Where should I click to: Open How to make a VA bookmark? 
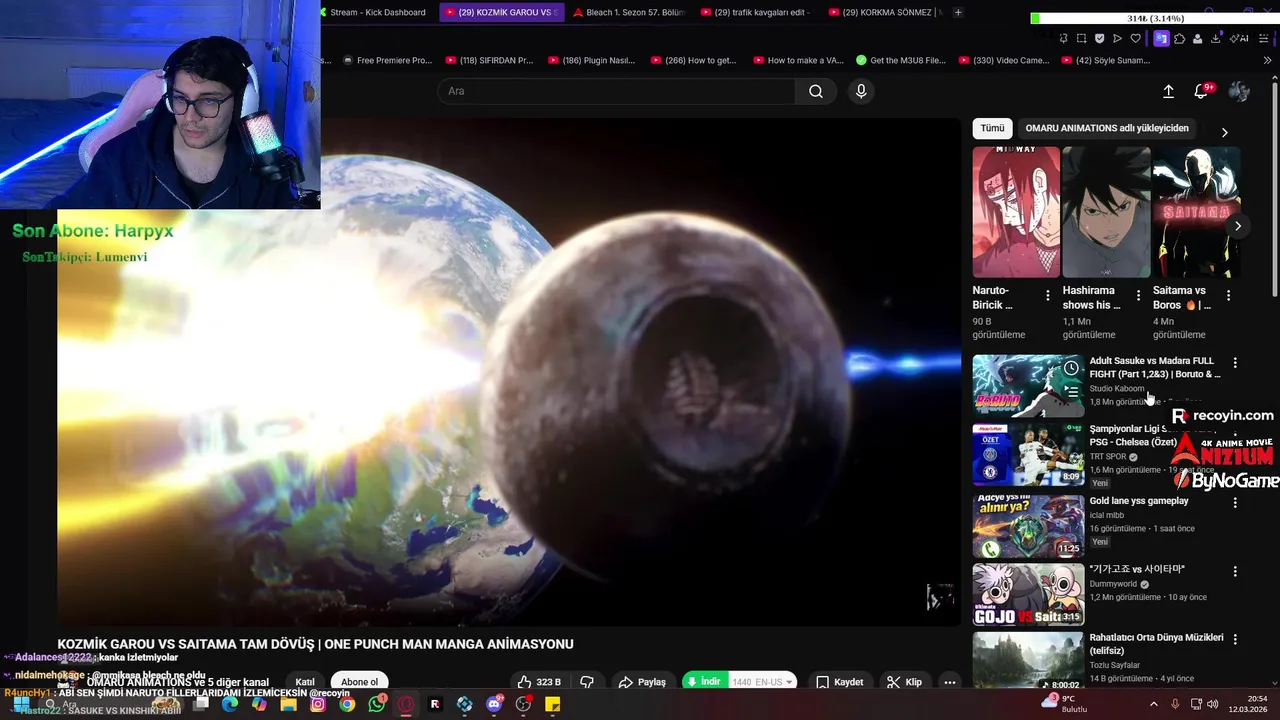798,60
